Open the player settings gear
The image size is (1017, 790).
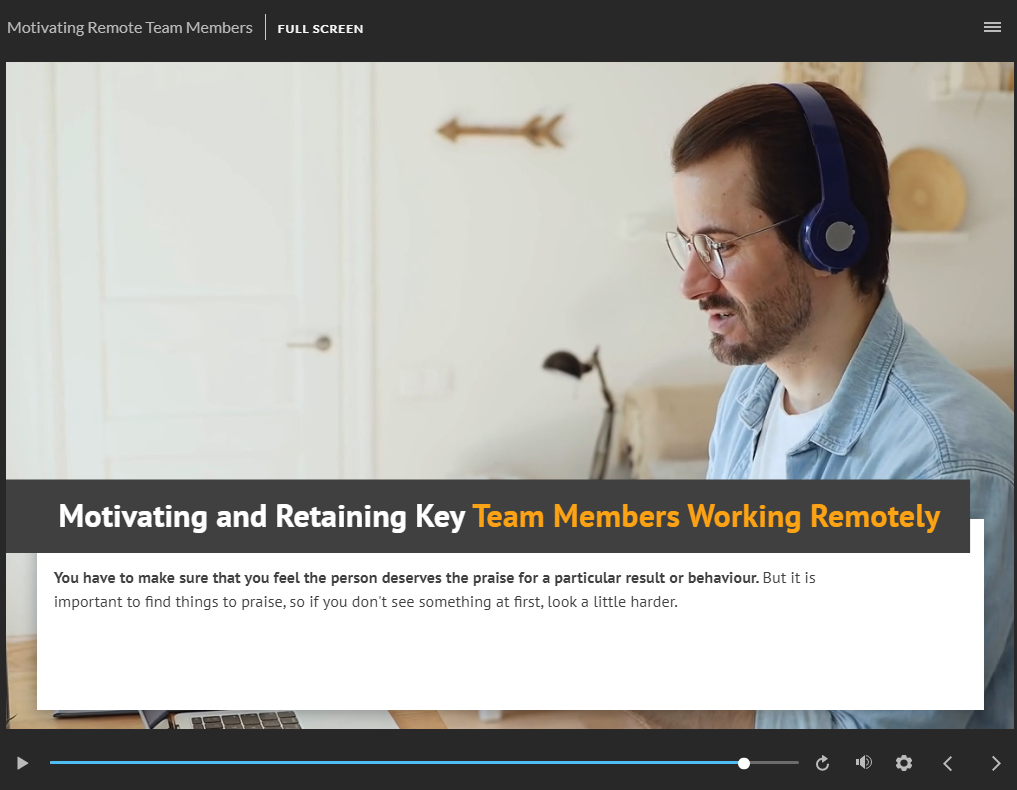point(904,763)
